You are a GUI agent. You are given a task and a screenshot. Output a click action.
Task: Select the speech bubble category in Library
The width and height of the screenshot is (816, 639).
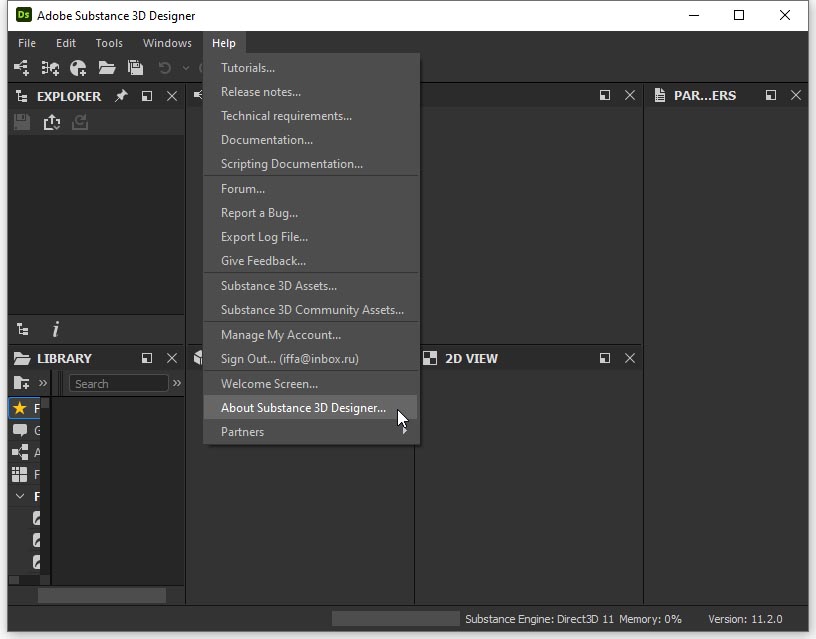coord(20,430)
